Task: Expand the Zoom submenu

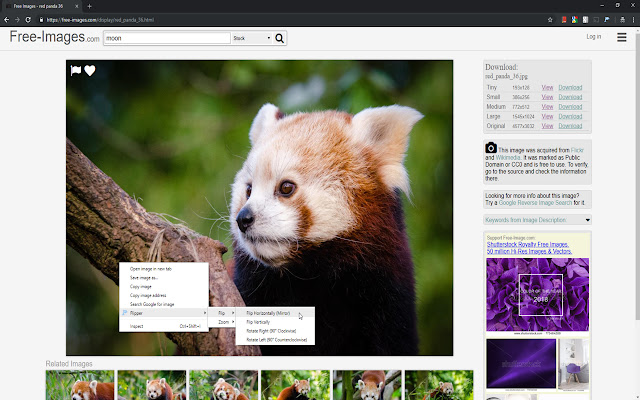Action: (x=224, y=322)
